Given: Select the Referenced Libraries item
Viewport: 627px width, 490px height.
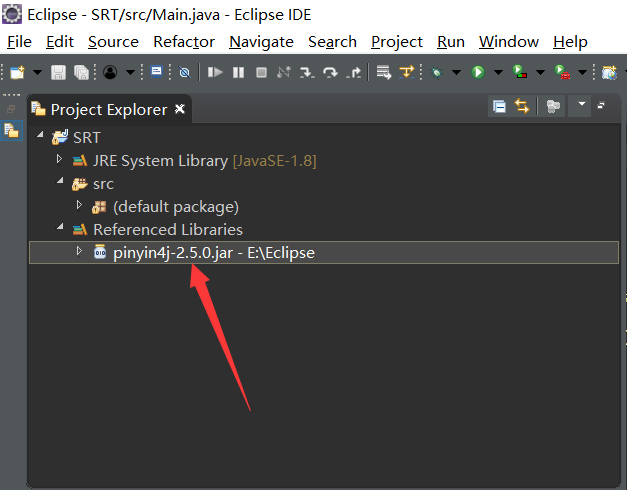Looking at the screenshot, I should coord(168,230).
